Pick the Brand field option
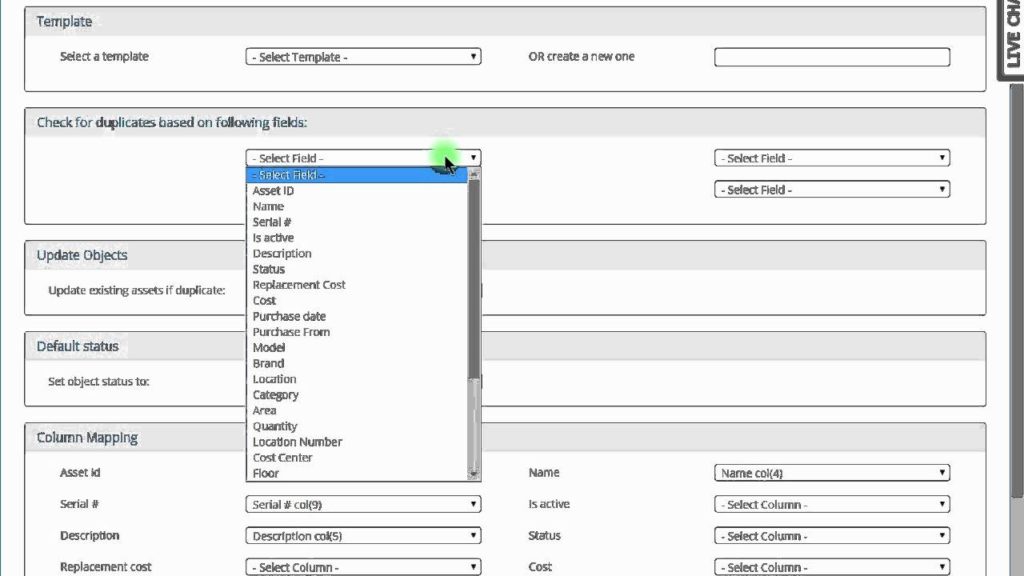 point(268,364)
